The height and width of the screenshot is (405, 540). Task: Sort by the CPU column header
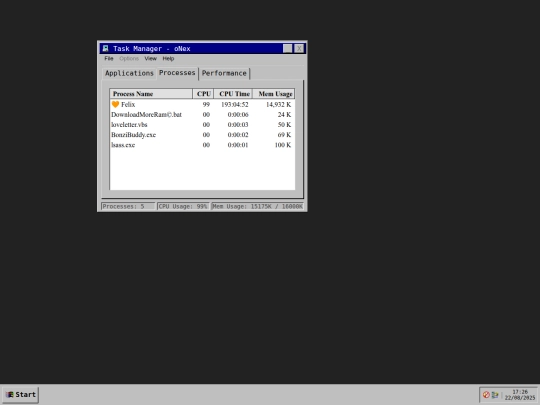pyautogui.click(x=203, y=94)
